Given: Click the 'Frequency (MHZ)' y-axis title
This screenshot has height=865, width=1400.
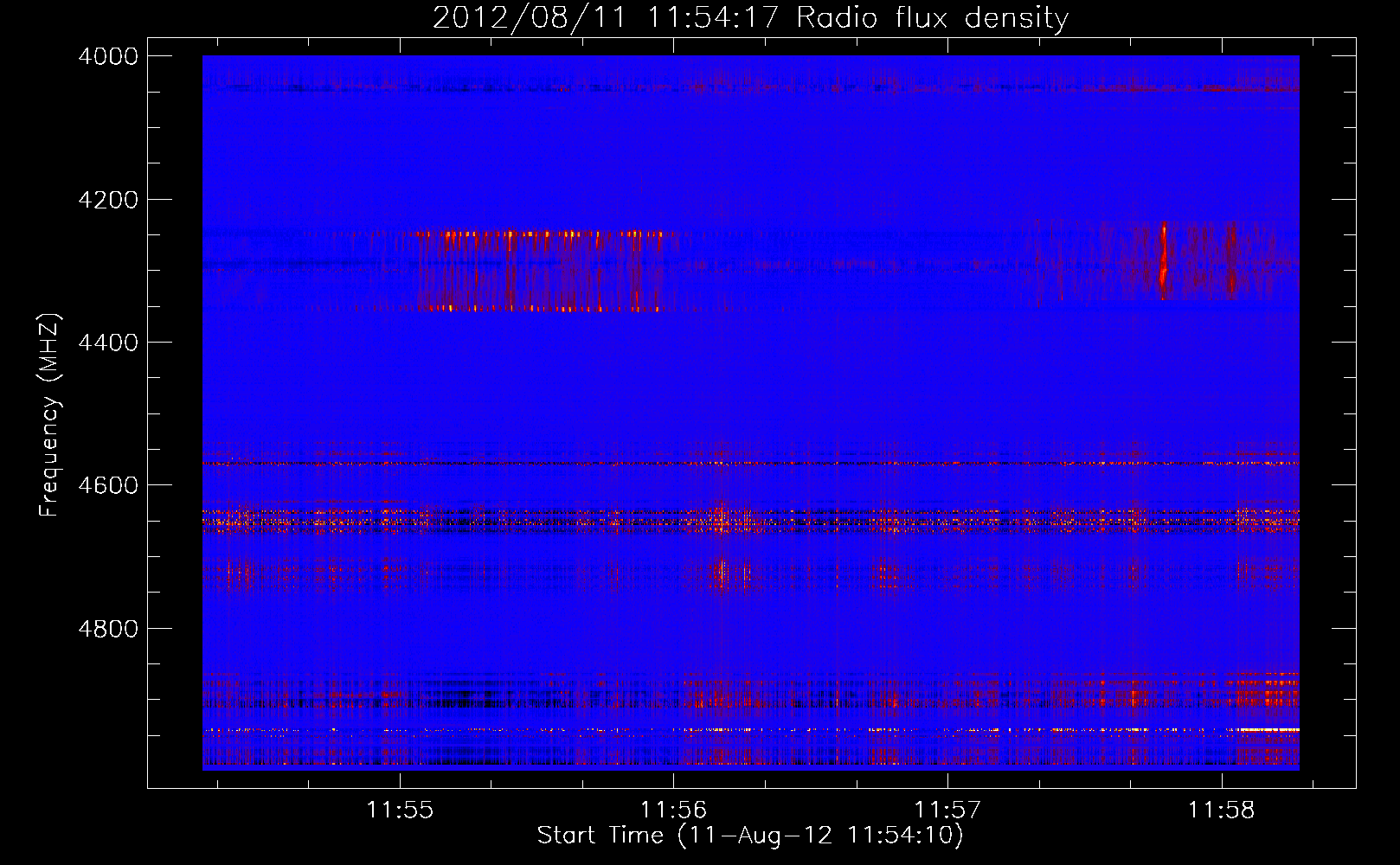Looking at the screenshot, I should pos(49,415).
